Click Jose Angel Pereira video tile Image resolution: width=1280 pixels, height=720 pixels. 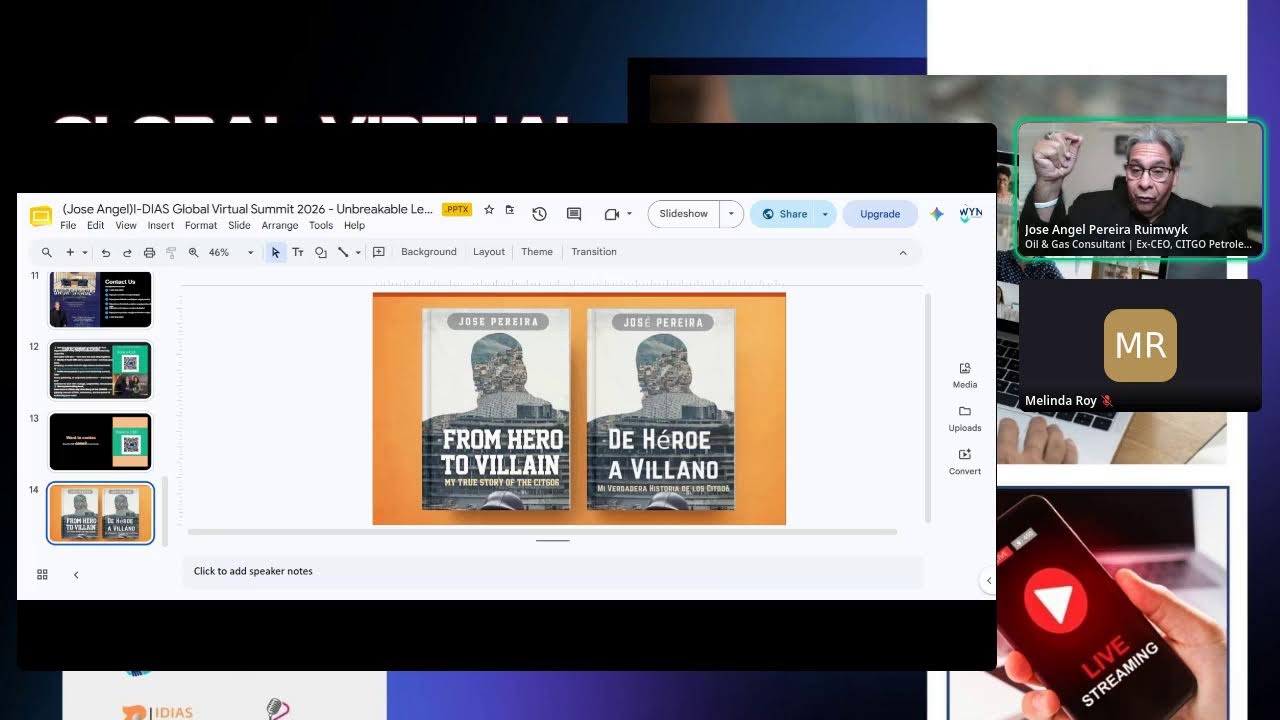[x=1140, y=190]
